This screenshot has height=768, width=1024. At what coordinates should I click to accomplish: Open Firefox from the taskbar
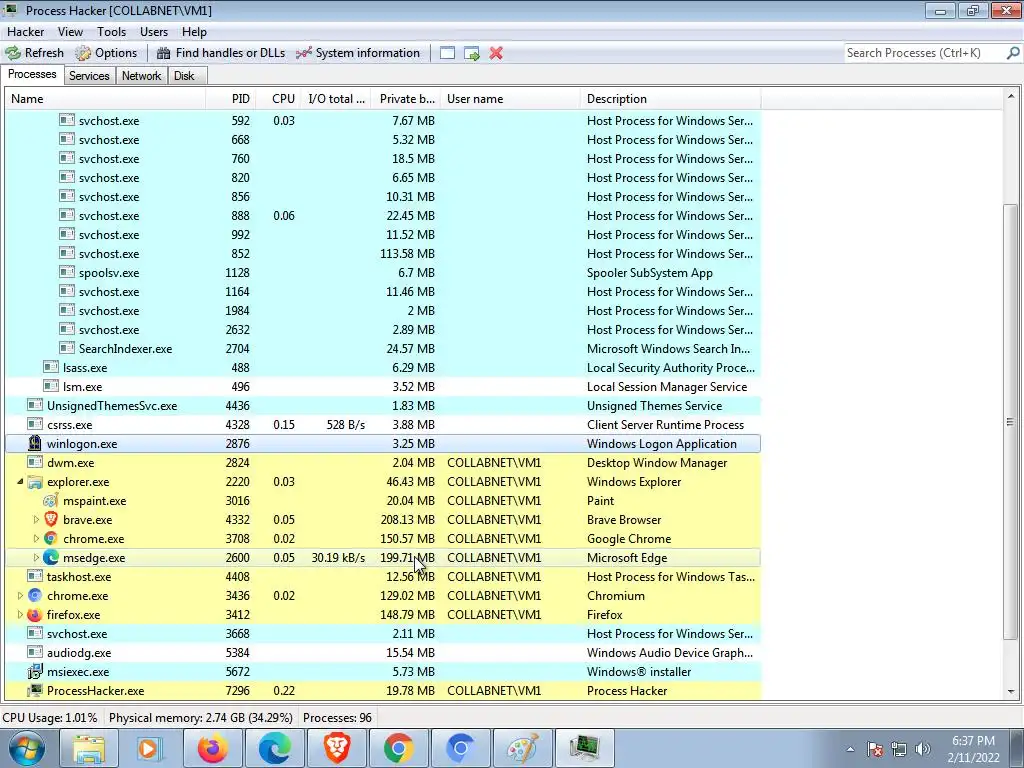213,748
